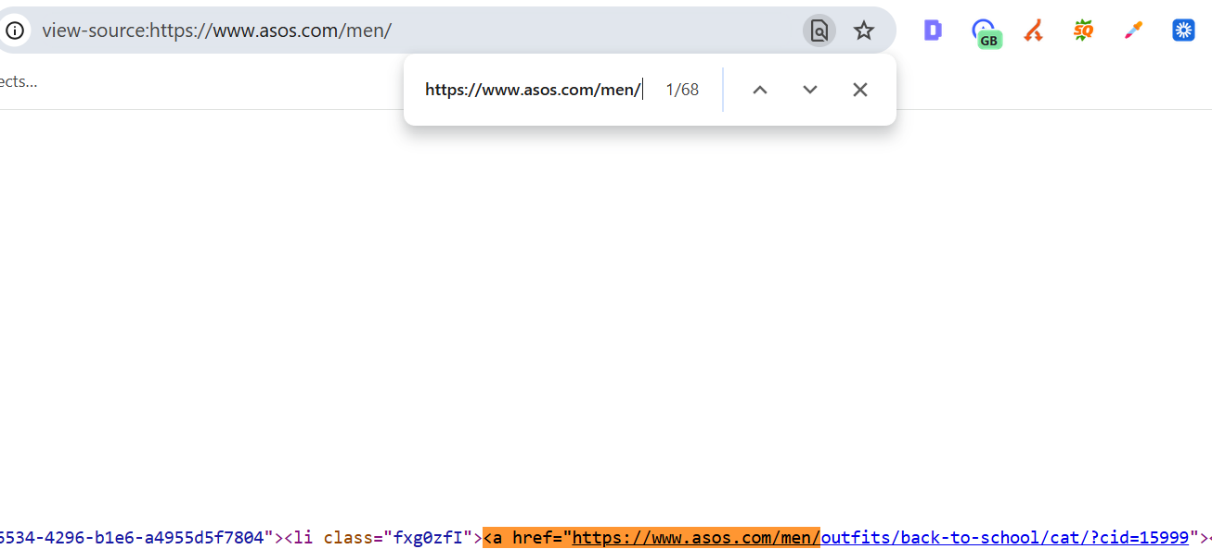Open the purple D extension
1212x549 pixels.
(x=933, y=31)
